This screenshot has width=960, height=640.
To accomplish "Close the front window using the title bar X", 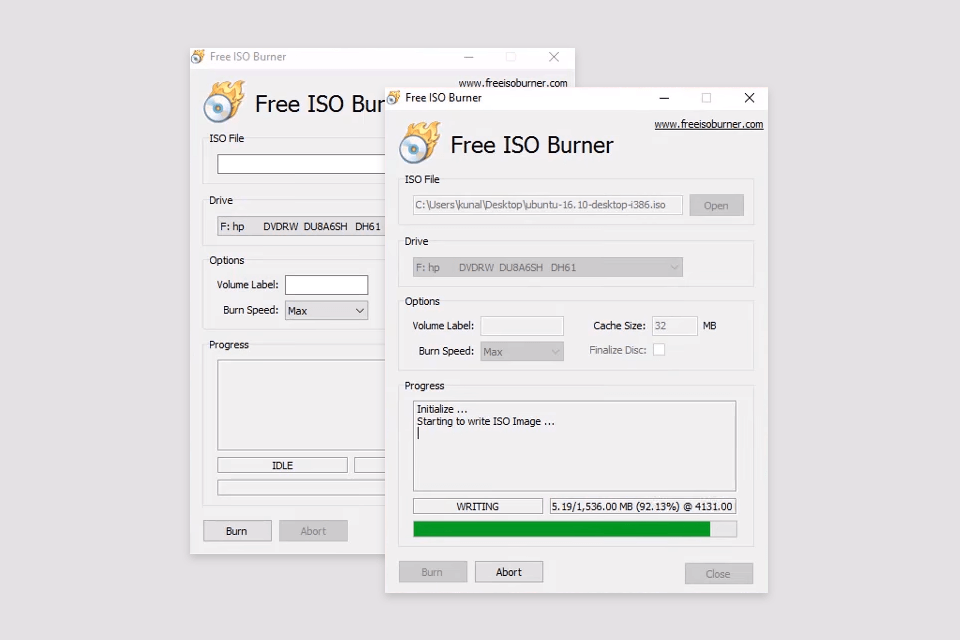I will point(749,98).
